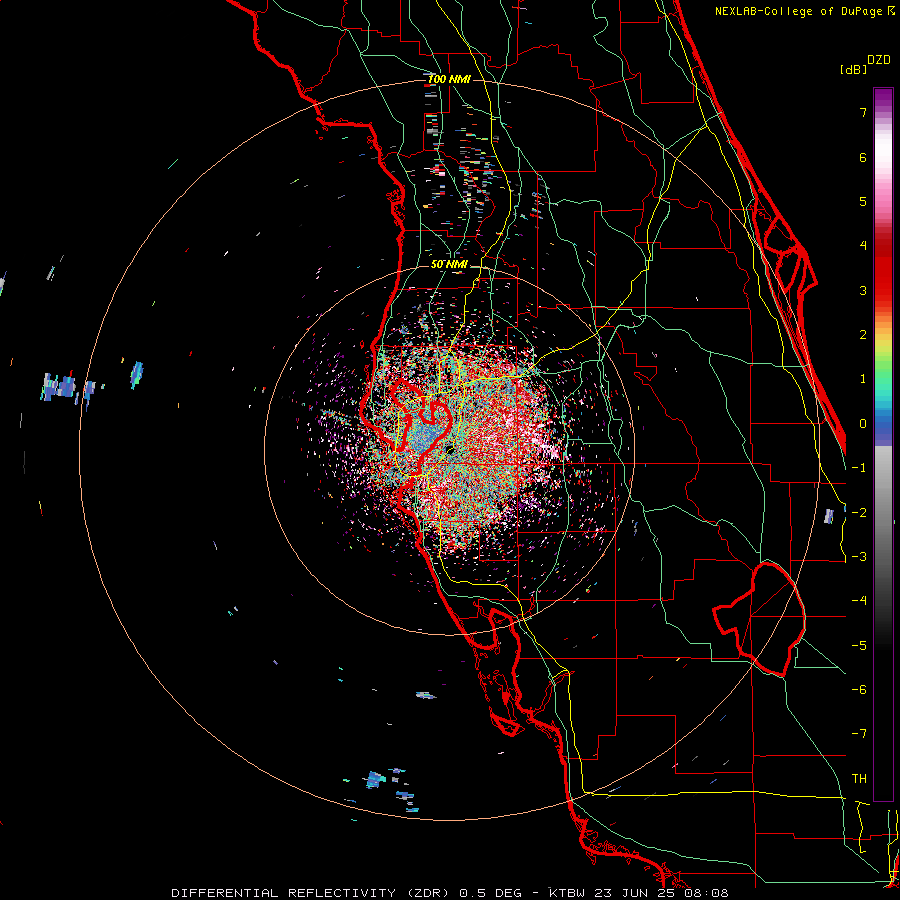This screenshot has height=900, width=900.
Task: Click the 50 NMI range ring label
Action: coord(449,265)
